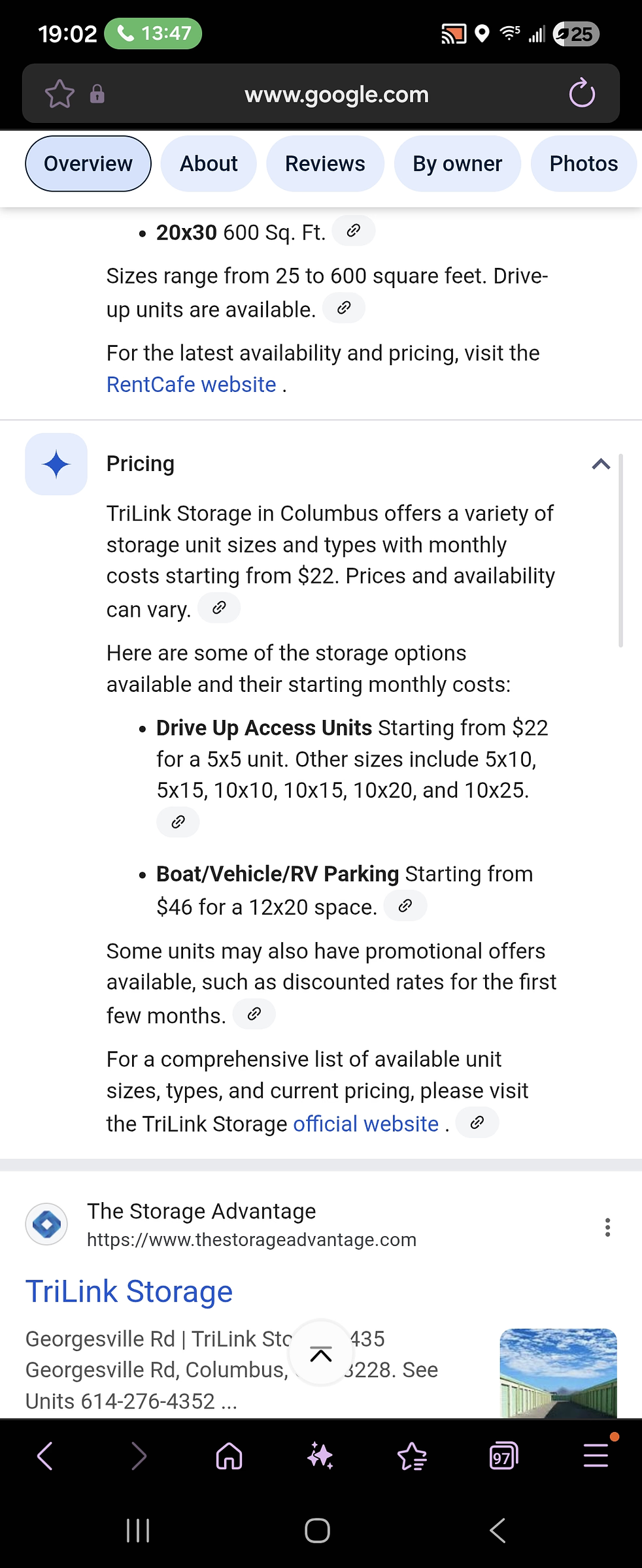Open the home page from bottom toolbar
Screen dimensions: 642x1568
[229, 1456]
